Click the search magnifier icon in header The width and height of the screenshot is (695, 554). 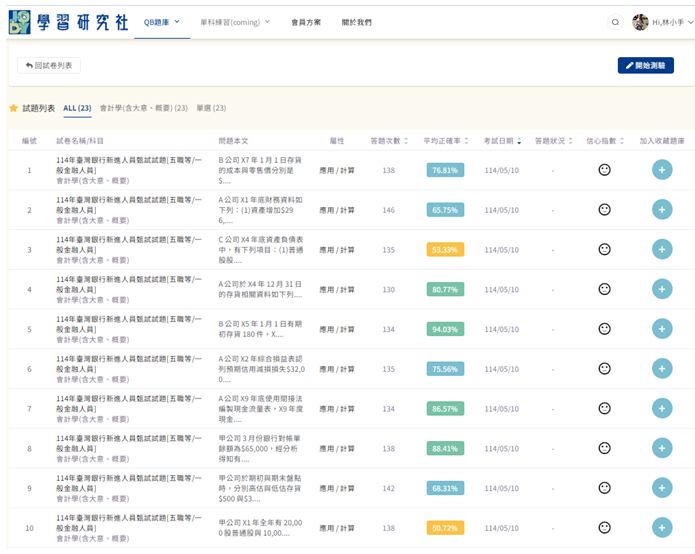tap(615, 21)
